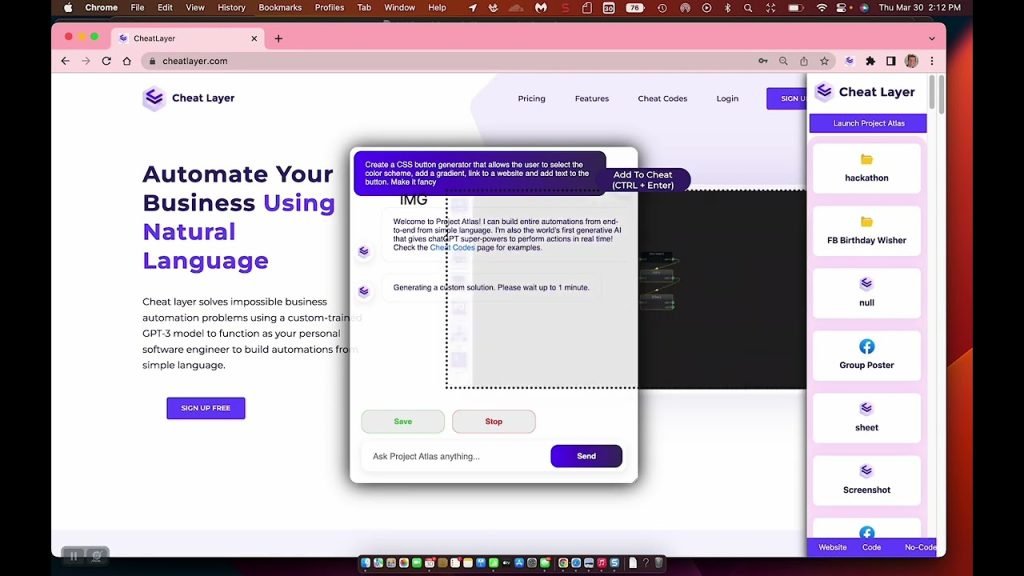The image size is (1024, 576).
Task: Switch to the No-Code tab
Action: (x=920, y=547)
